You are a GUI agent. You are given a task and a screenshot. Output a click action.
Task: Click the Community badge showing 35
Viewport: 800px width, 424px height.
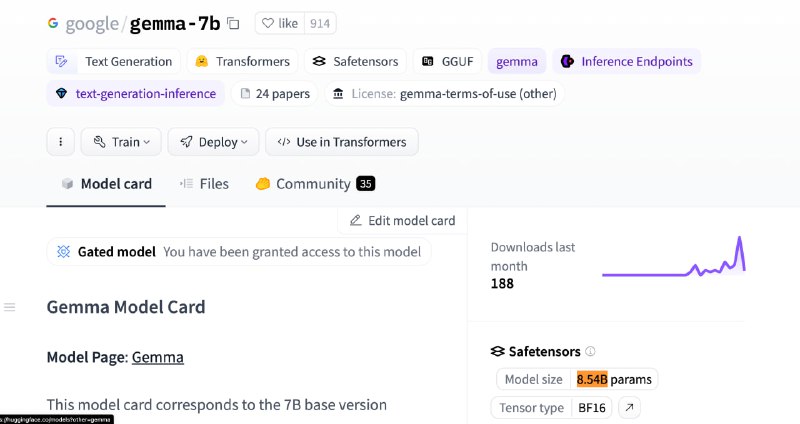366,184
